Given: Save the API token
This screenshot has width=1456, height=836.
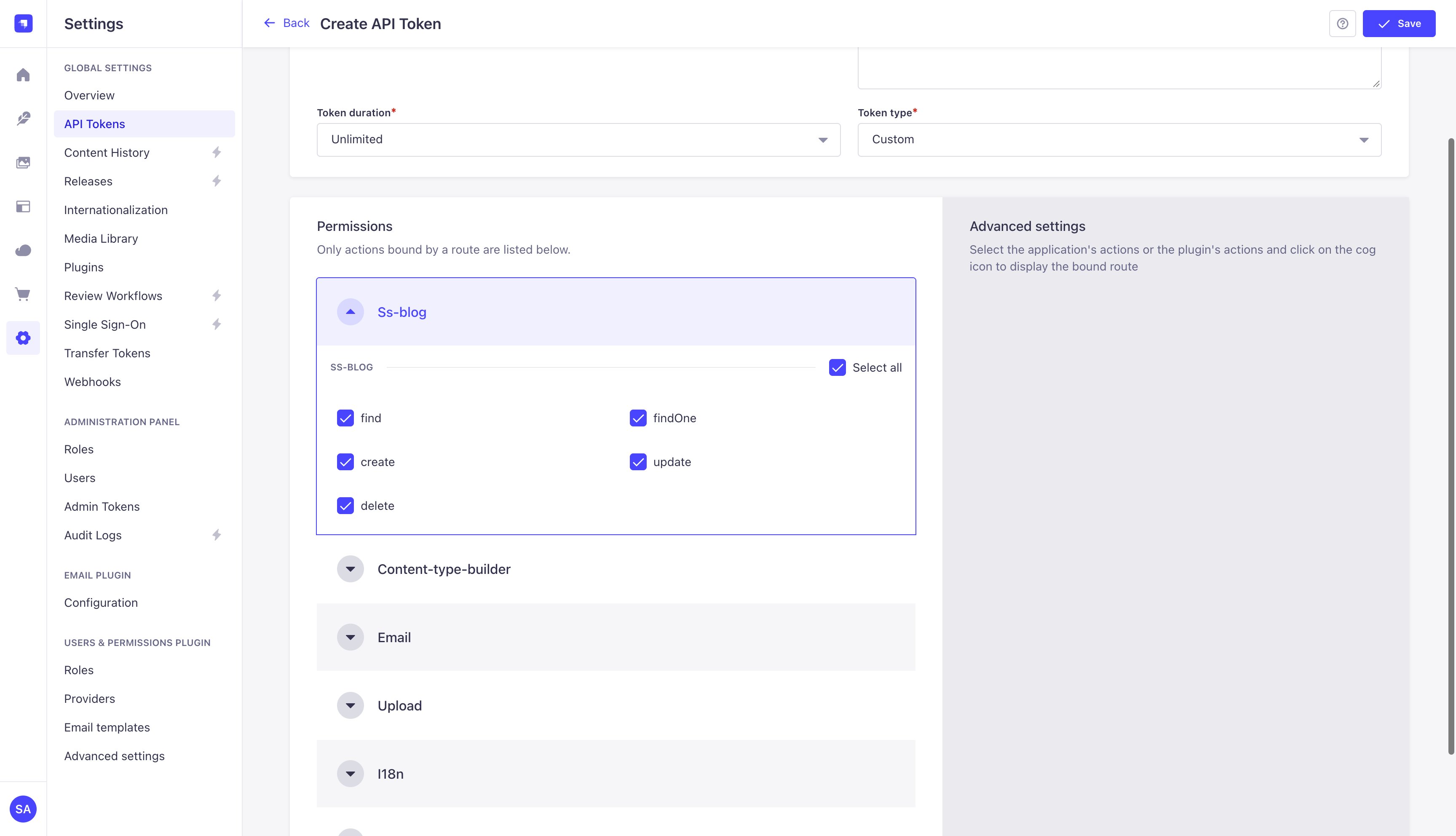Looking at the screenshot, I should point(1399,24).
